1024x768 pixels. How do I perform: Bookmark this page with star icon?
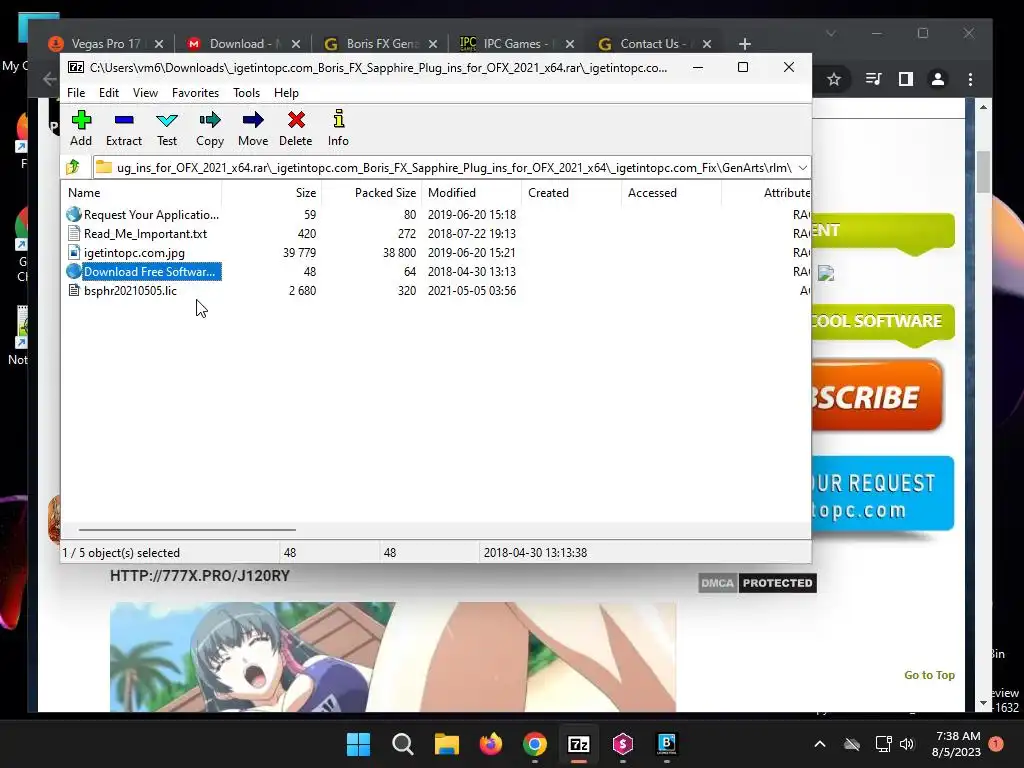click(833, 80)
